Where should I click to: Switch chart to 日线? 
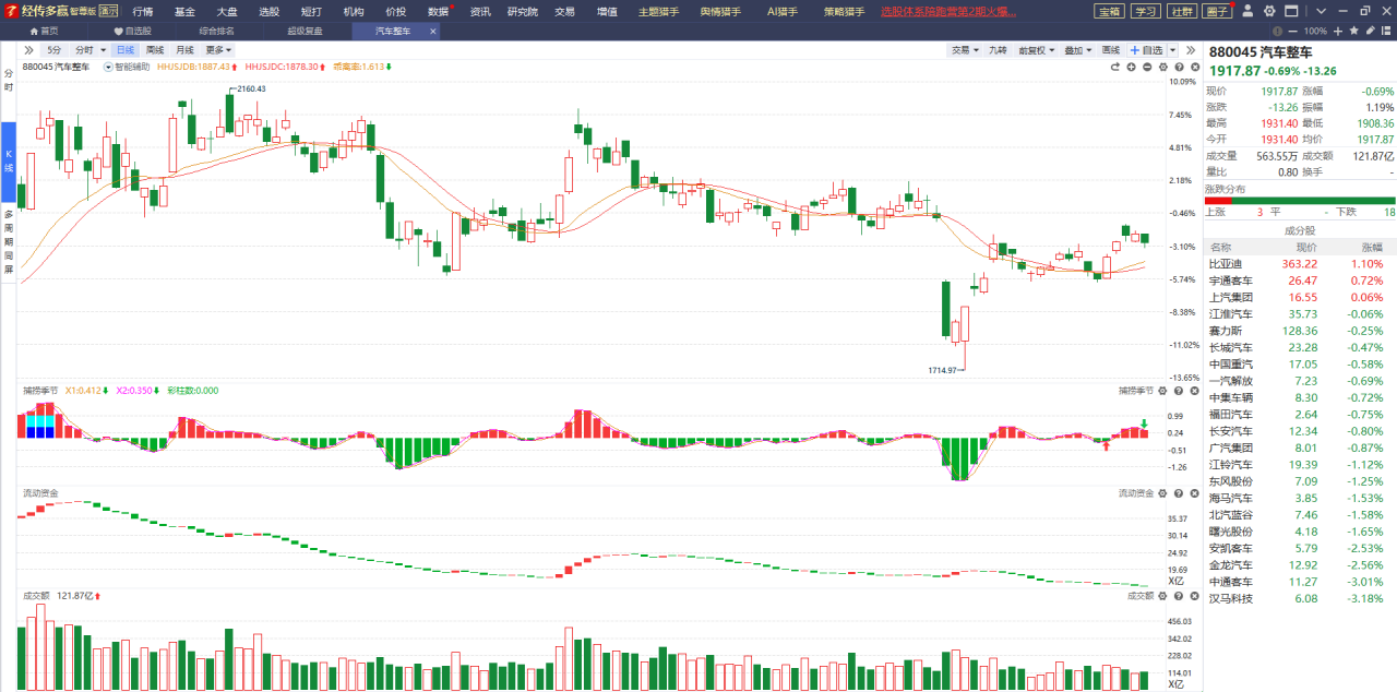click(x=125, y=50)
